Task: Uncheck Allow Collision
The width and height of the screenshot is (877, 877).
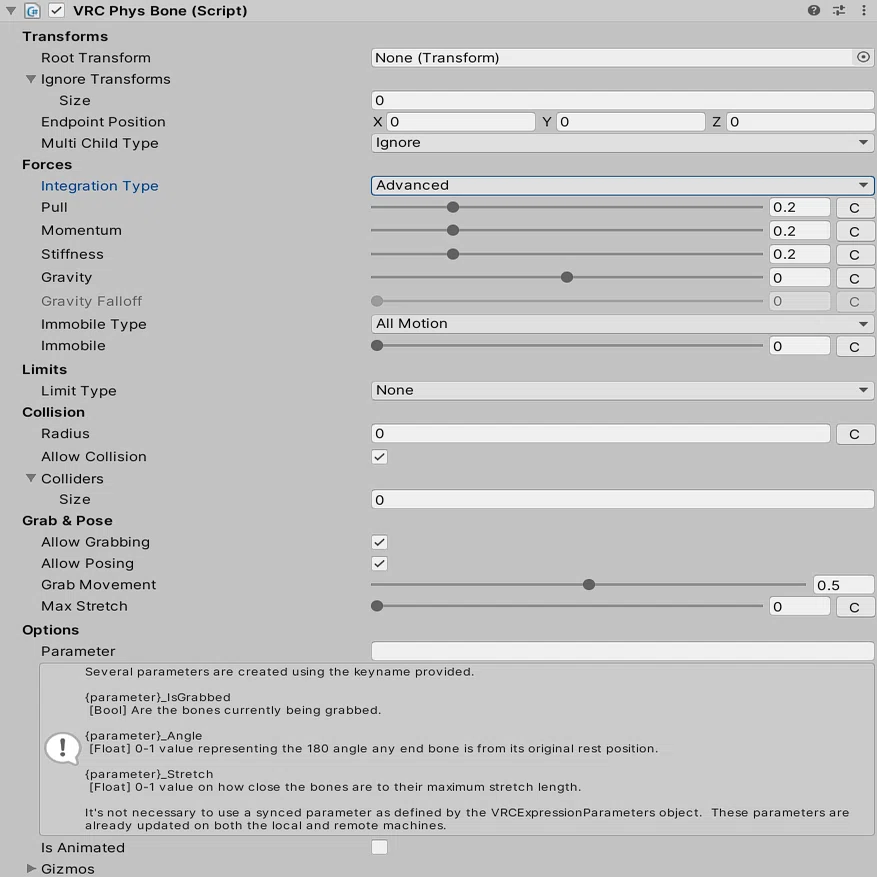Action: (379, 457)
